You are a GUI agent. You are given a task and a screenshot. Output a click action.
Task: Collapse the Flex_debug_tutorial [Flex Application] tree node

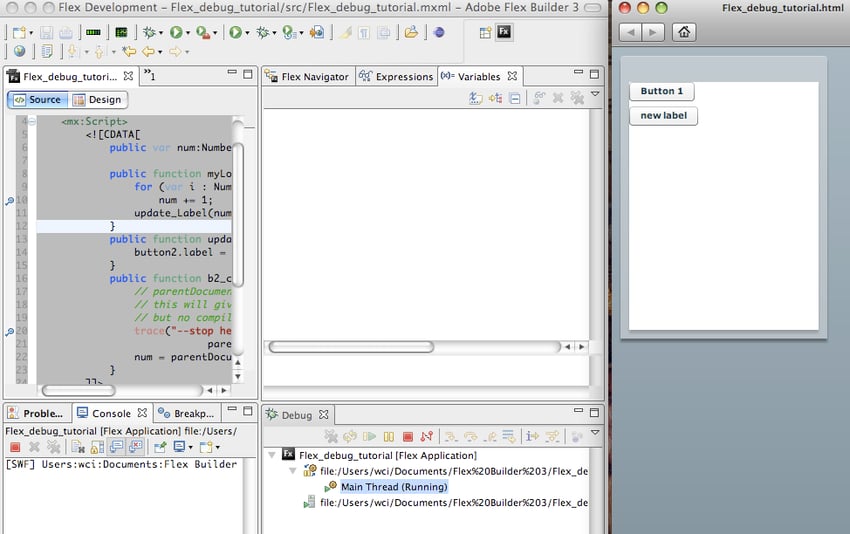pos(273,455)
